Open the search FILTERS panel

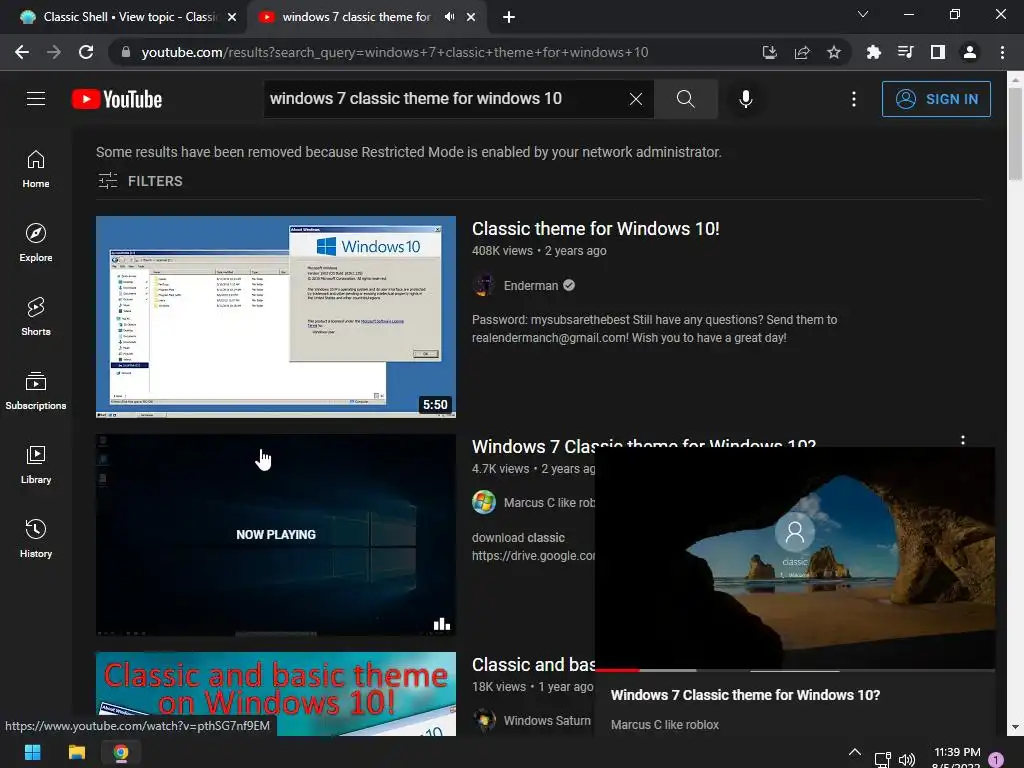[x=140, y=181]
